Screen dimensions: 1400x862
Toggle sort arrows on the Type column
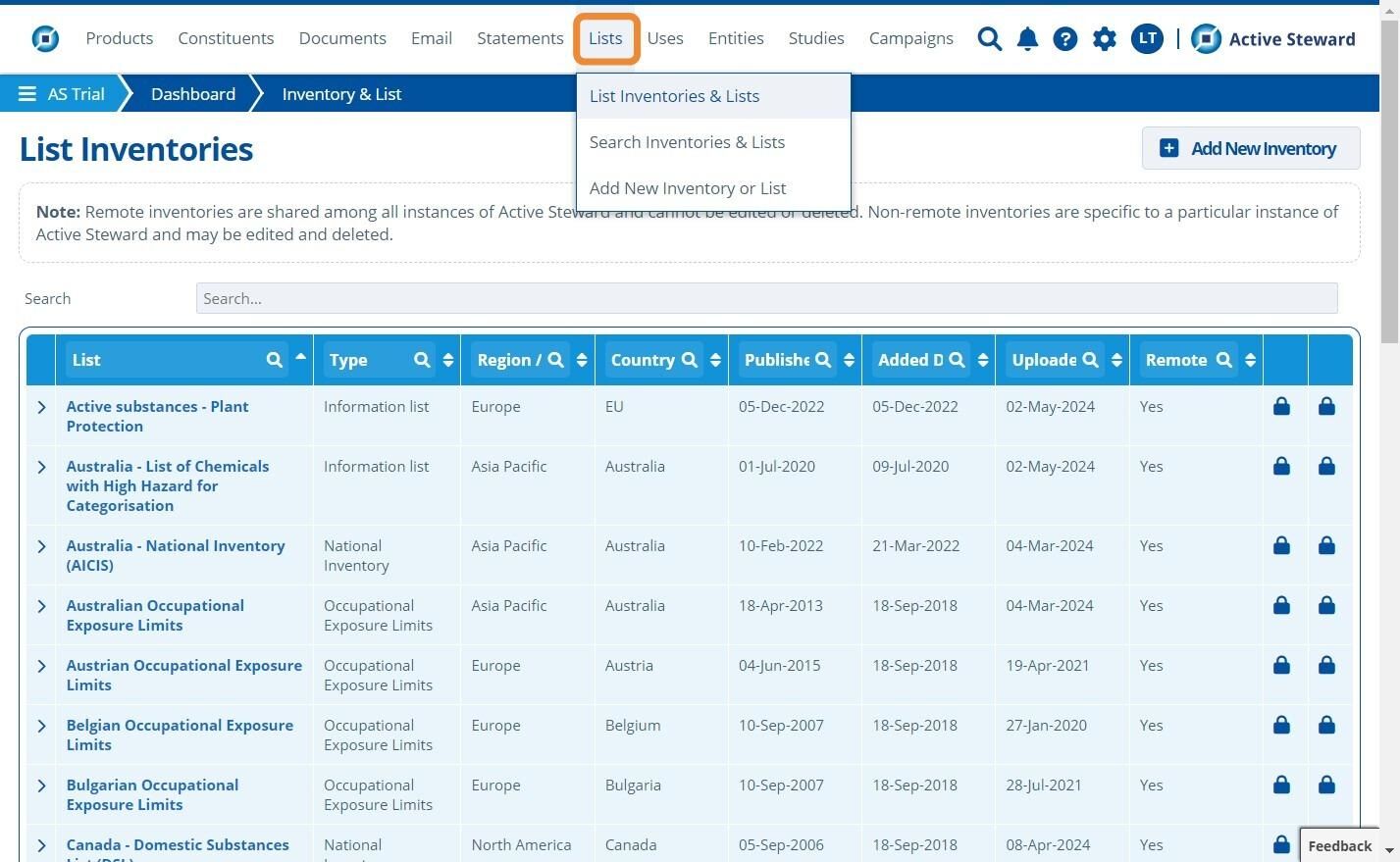click(x=448, y=360)
